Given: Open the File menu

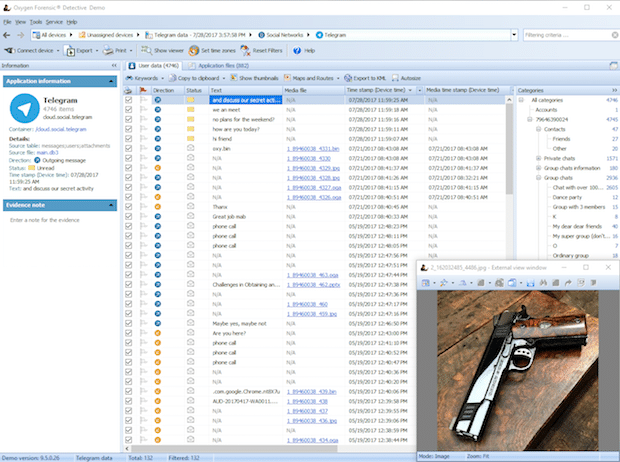Looking at the screenshot, I should tap(7, 22).
